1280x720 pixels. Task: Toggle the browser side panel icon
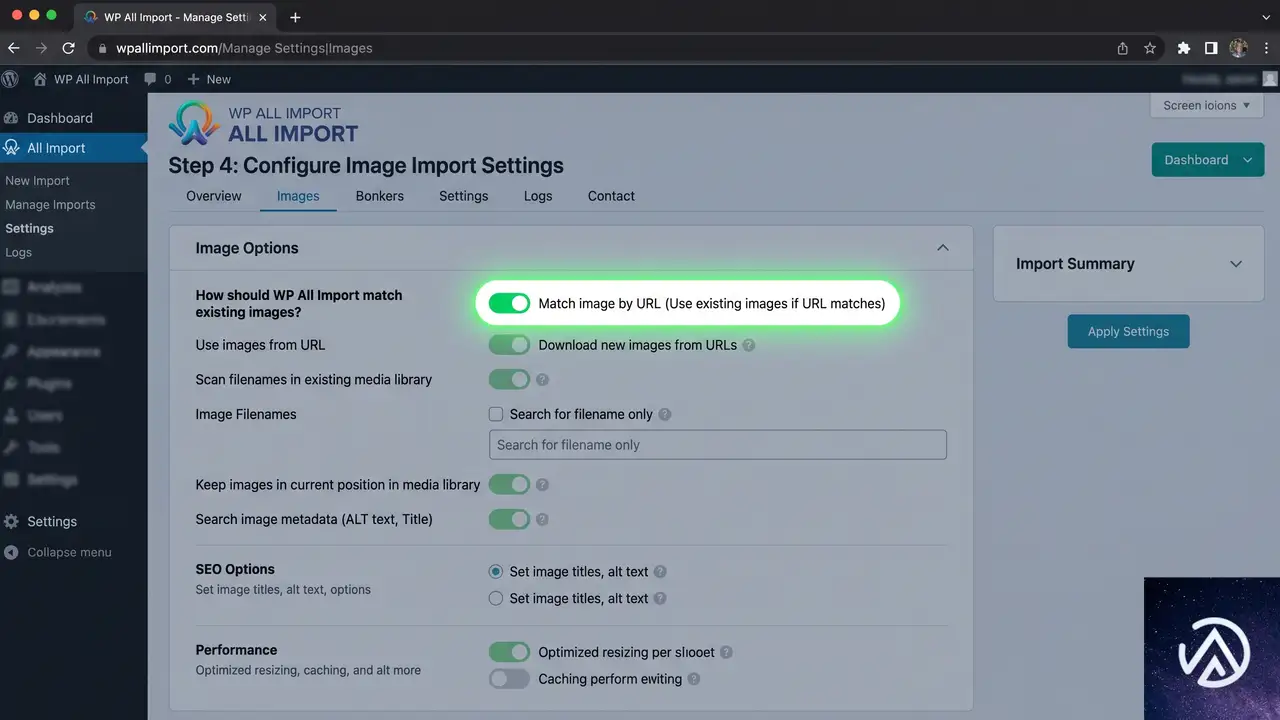pyautogui.click(x=1211, y=48)
